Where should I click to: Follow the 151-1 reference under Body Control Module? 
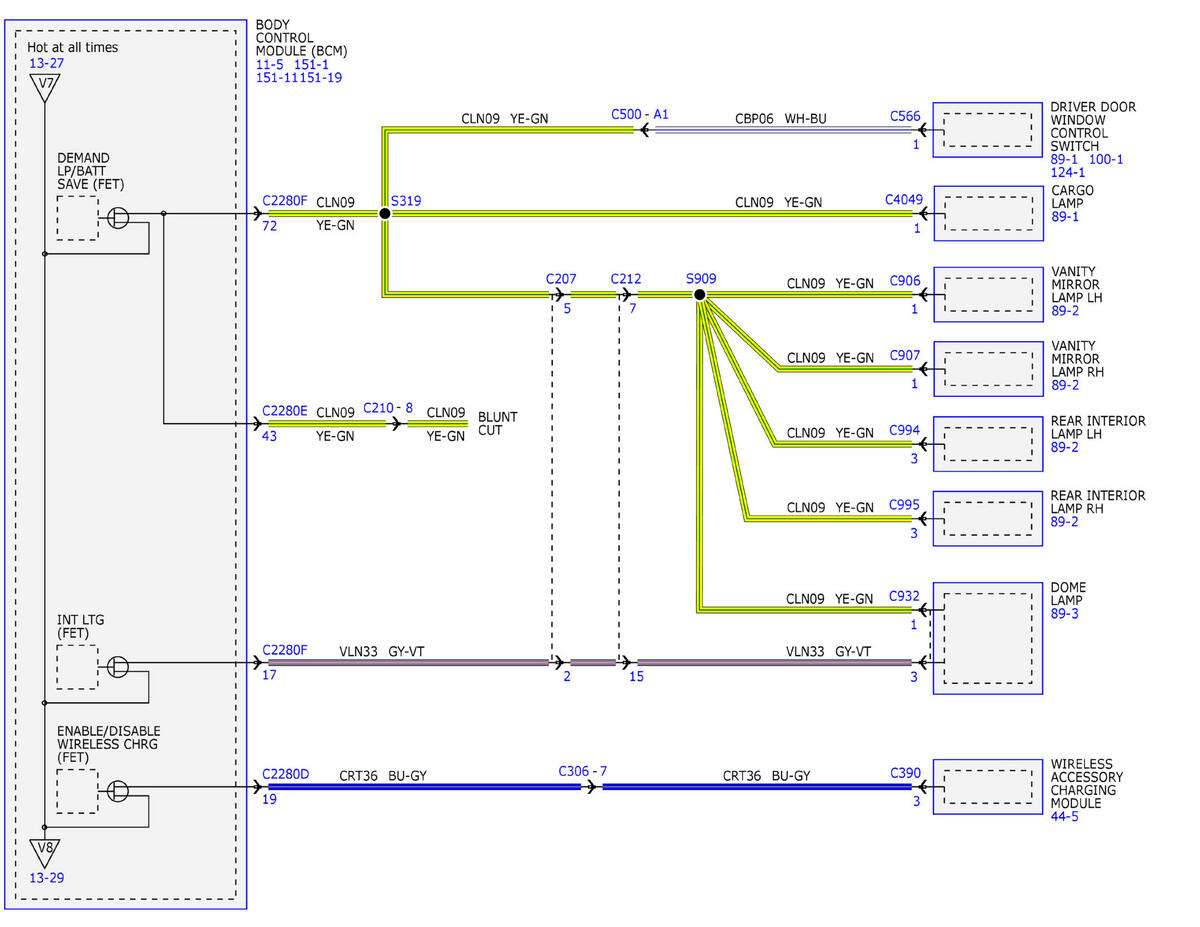[314, 64]
